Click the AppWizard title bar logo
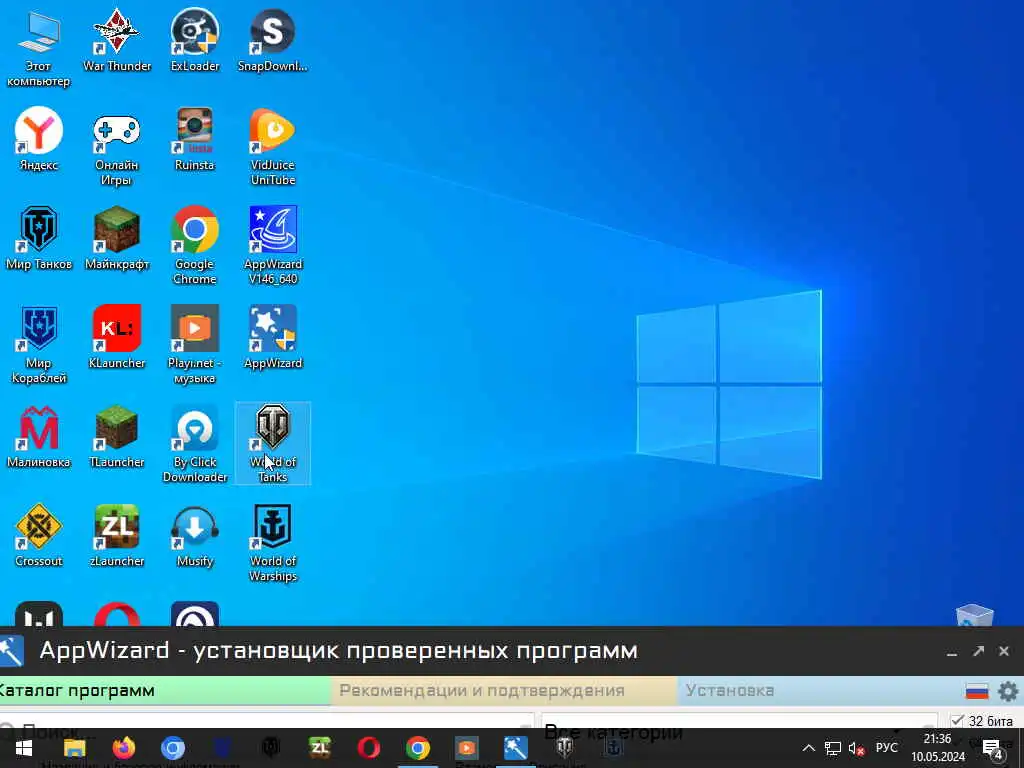Image resolution: width=1024 pixels, height=768 pixels. point(12,650)
